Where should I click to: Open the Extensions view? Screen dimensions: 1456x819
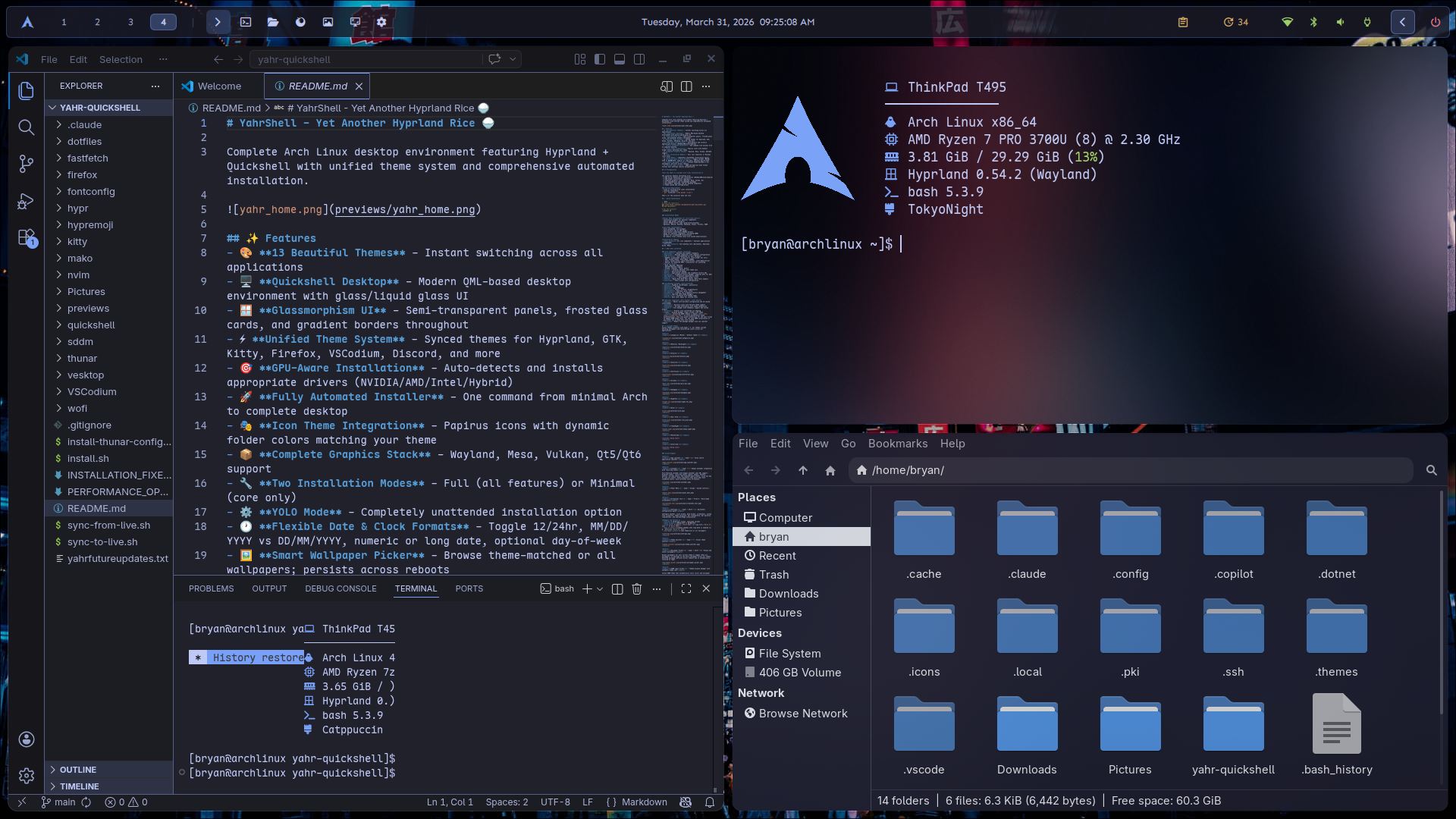click(x=26, y=238)
